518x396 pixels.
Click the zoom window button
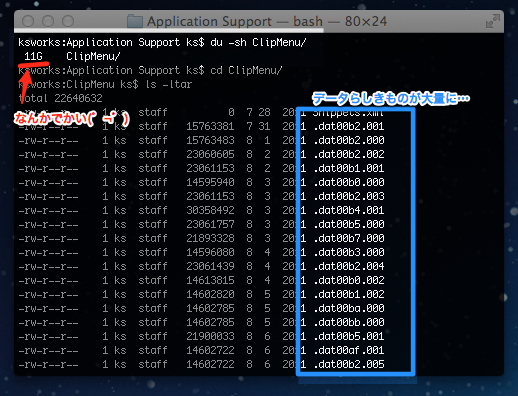click(x=68, y=21)
